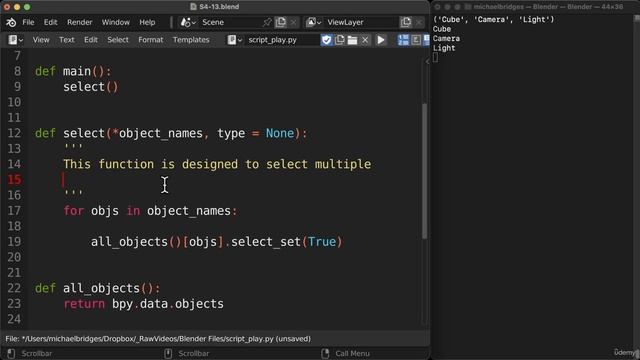Unlink script_play.py with the X icon

point(365,40)
